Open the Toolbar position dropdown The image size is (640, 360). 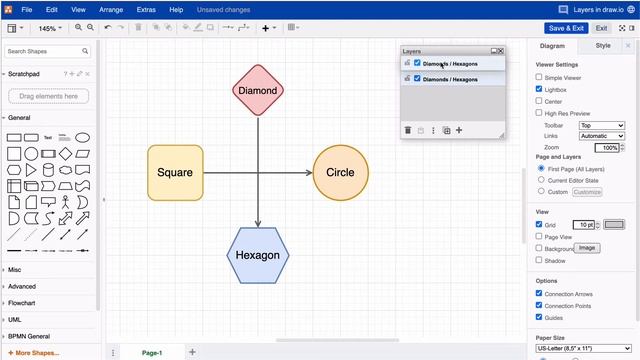(602, 125)
